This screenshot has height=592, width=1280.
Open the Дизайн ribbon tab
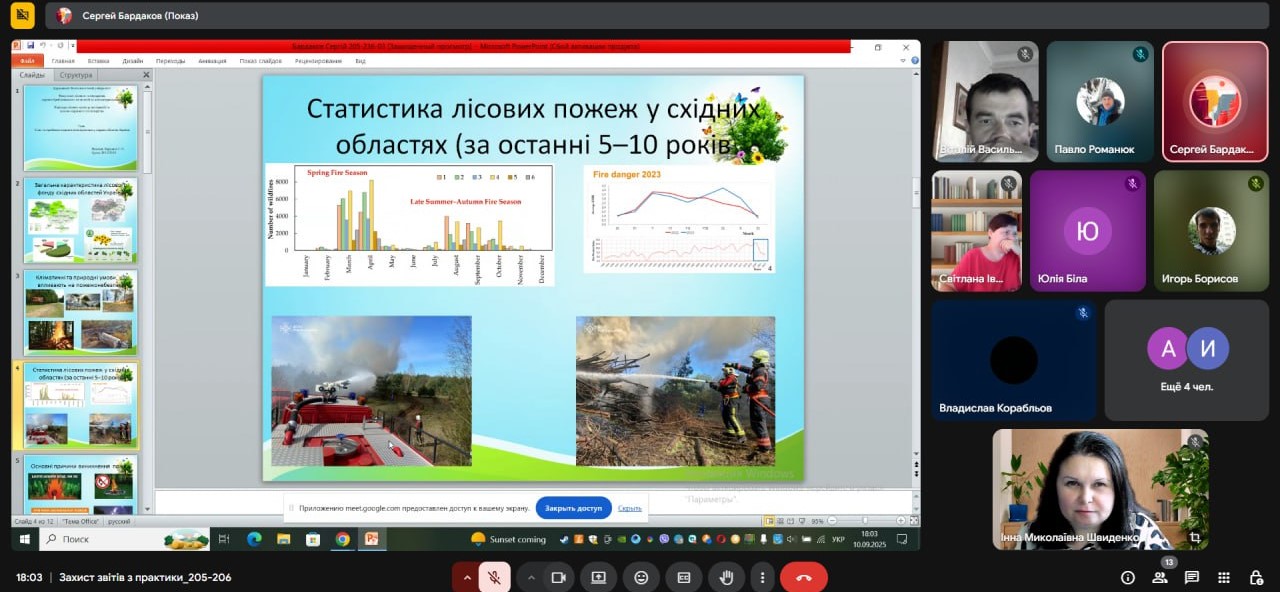132,61
